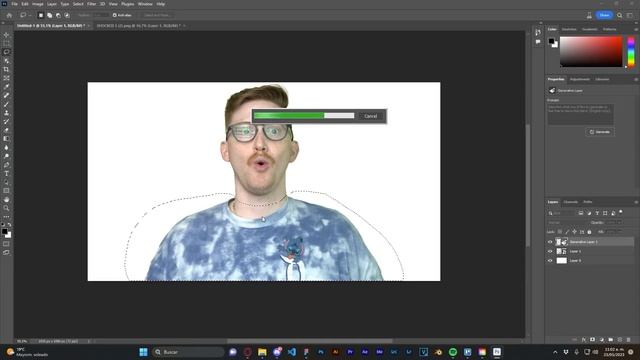Select the Move tool

point(6,35)
